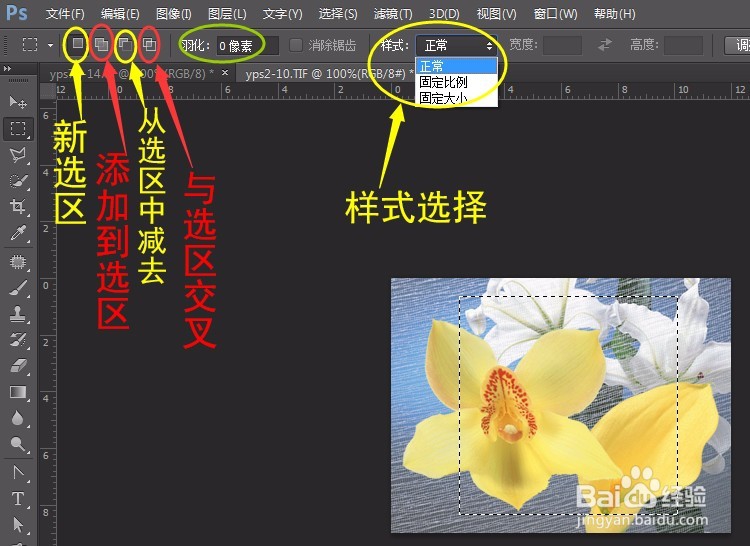Select the Spot Healing Brush tool
Screen dimensions: 750x546
pos(18,262)
